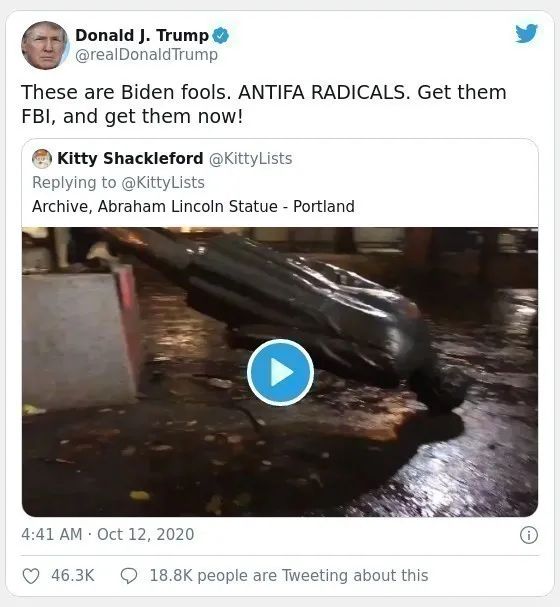The height and width of the screenshot is (607, 560).
Task: Open the 4:41 AM Oct 12, 2020 timestamp
Action: click(108, 535)
